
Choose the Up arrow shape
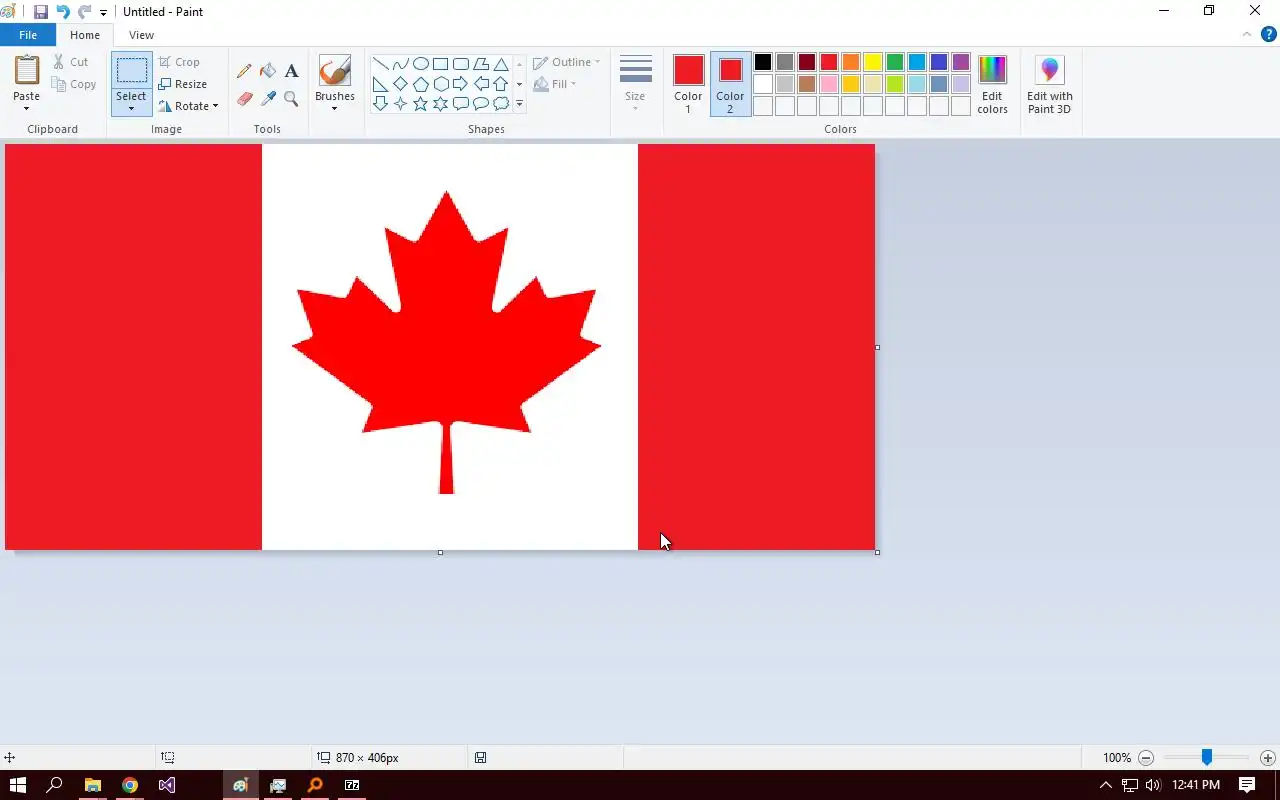pos(501,84)
